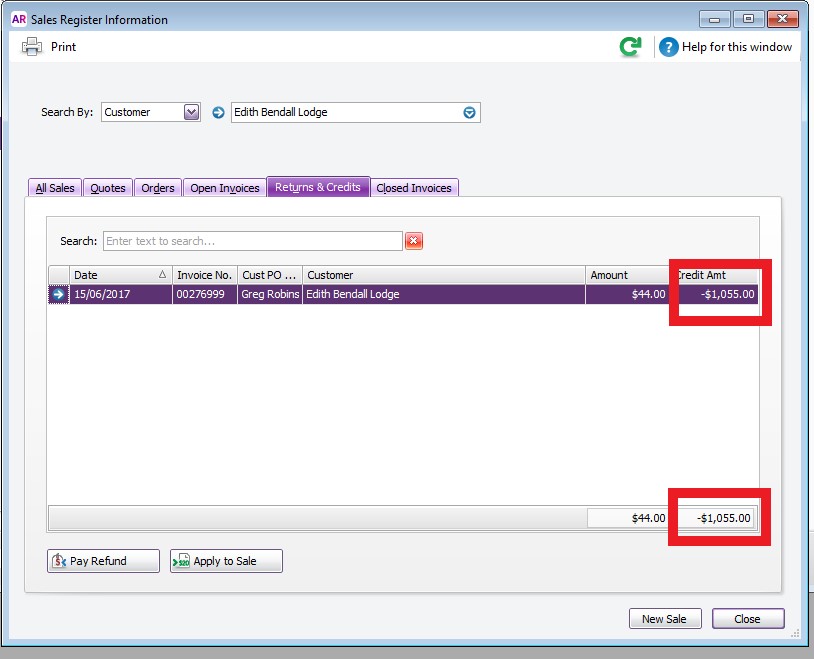
Task: Start a New Sale
Action: click(665, 618)
